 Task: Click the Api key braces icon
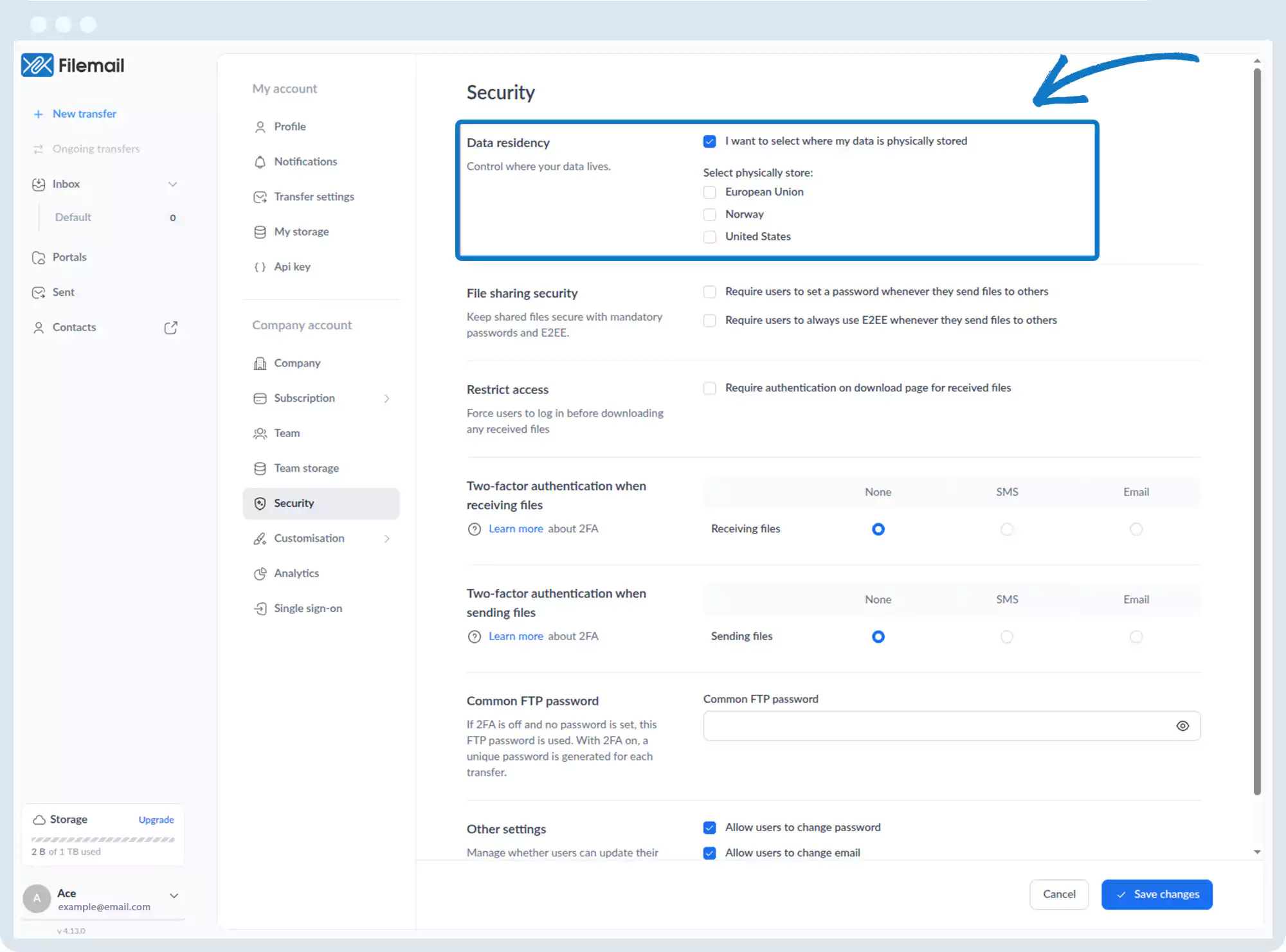tap(260, 267)
